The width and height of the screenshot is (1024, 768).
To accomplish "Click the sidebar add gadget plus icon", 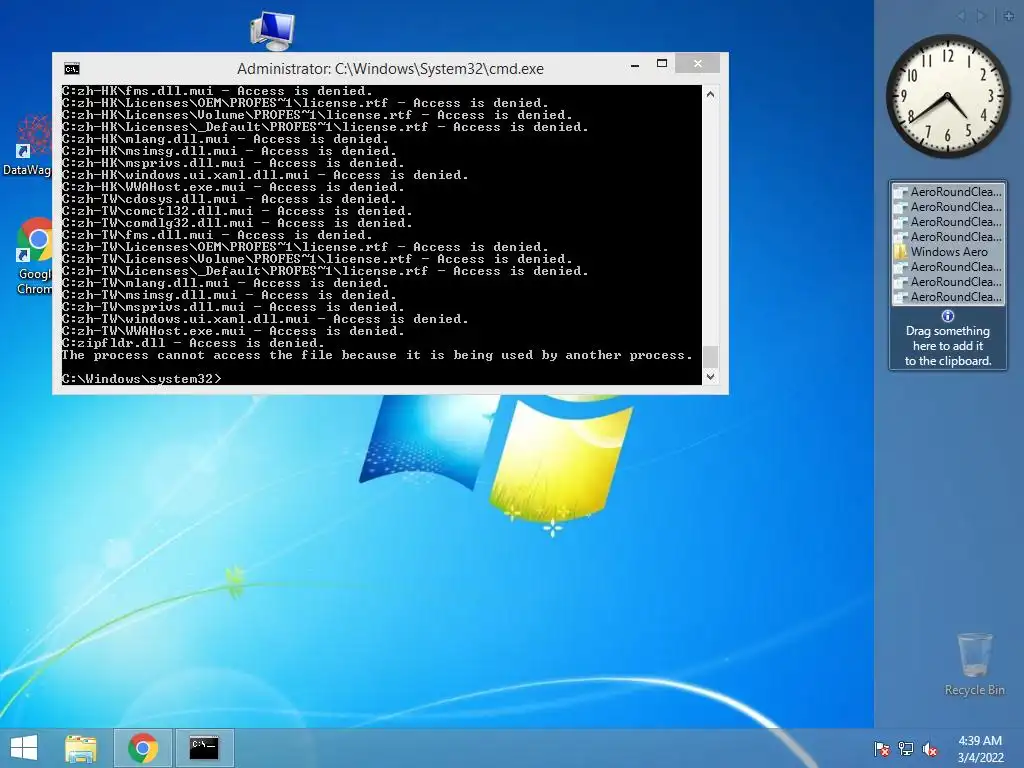I will [1009, 16].
